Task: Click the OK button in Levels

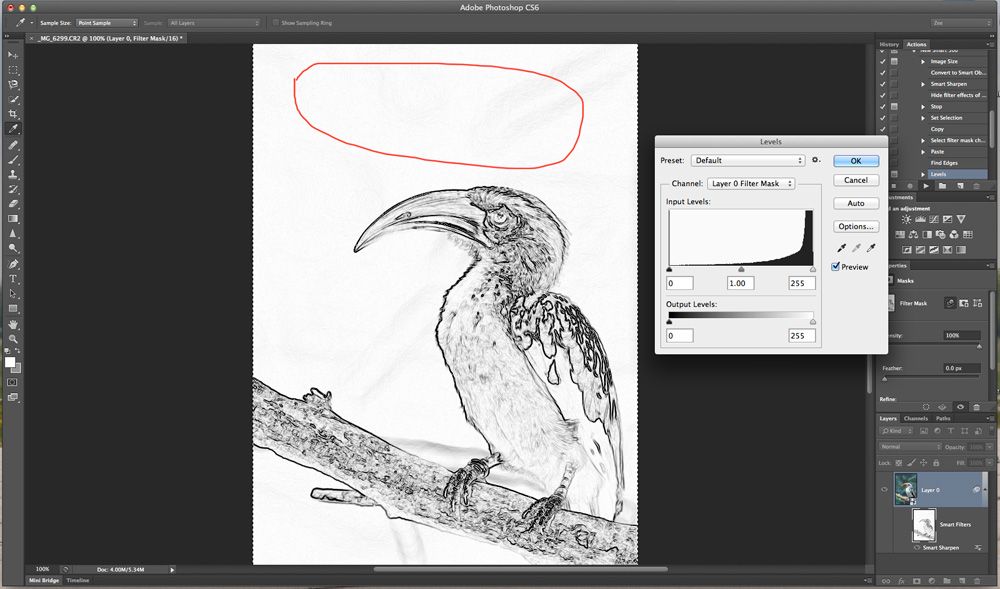Action: 855,160
